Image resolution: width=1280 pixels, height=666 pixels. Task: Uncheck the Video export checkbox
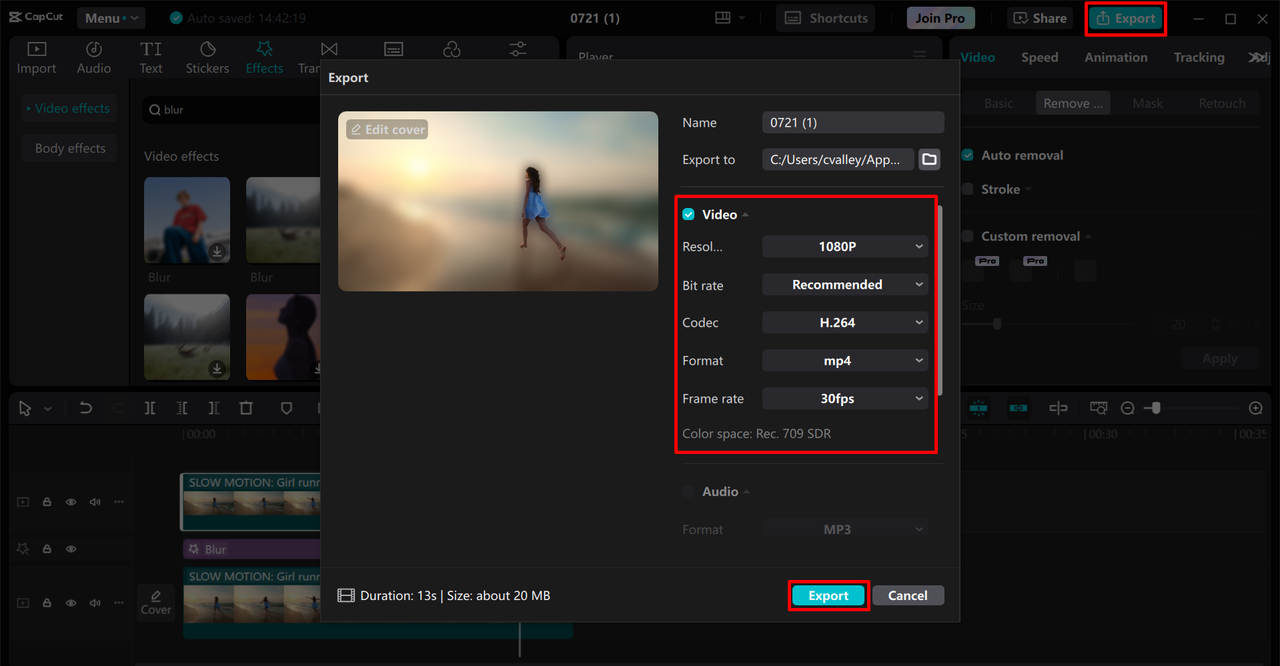688,215
